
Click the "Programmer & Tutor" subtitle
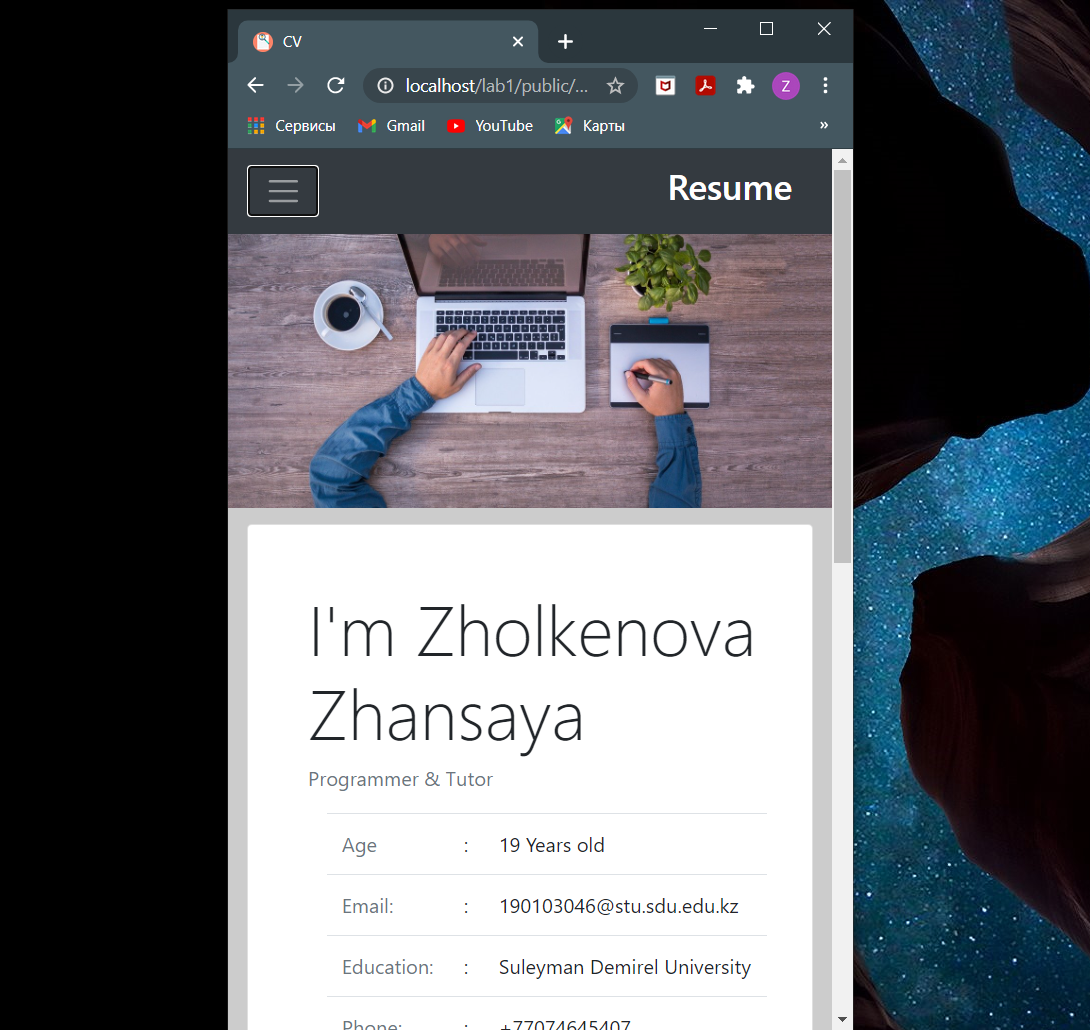[400, 779]
